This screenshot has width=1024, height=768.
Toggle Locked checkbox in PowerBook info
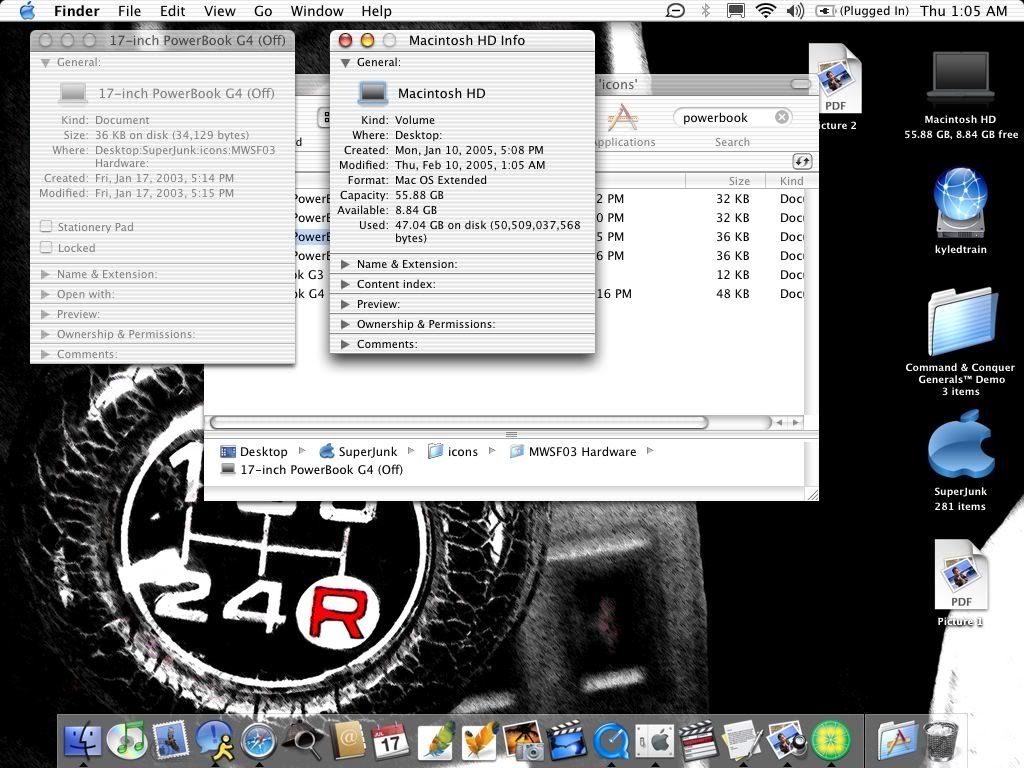[x=46, y=247]
